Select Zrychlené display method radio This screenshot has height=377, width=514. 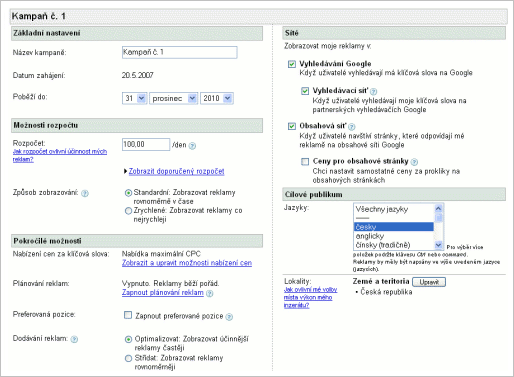[128, 211]
